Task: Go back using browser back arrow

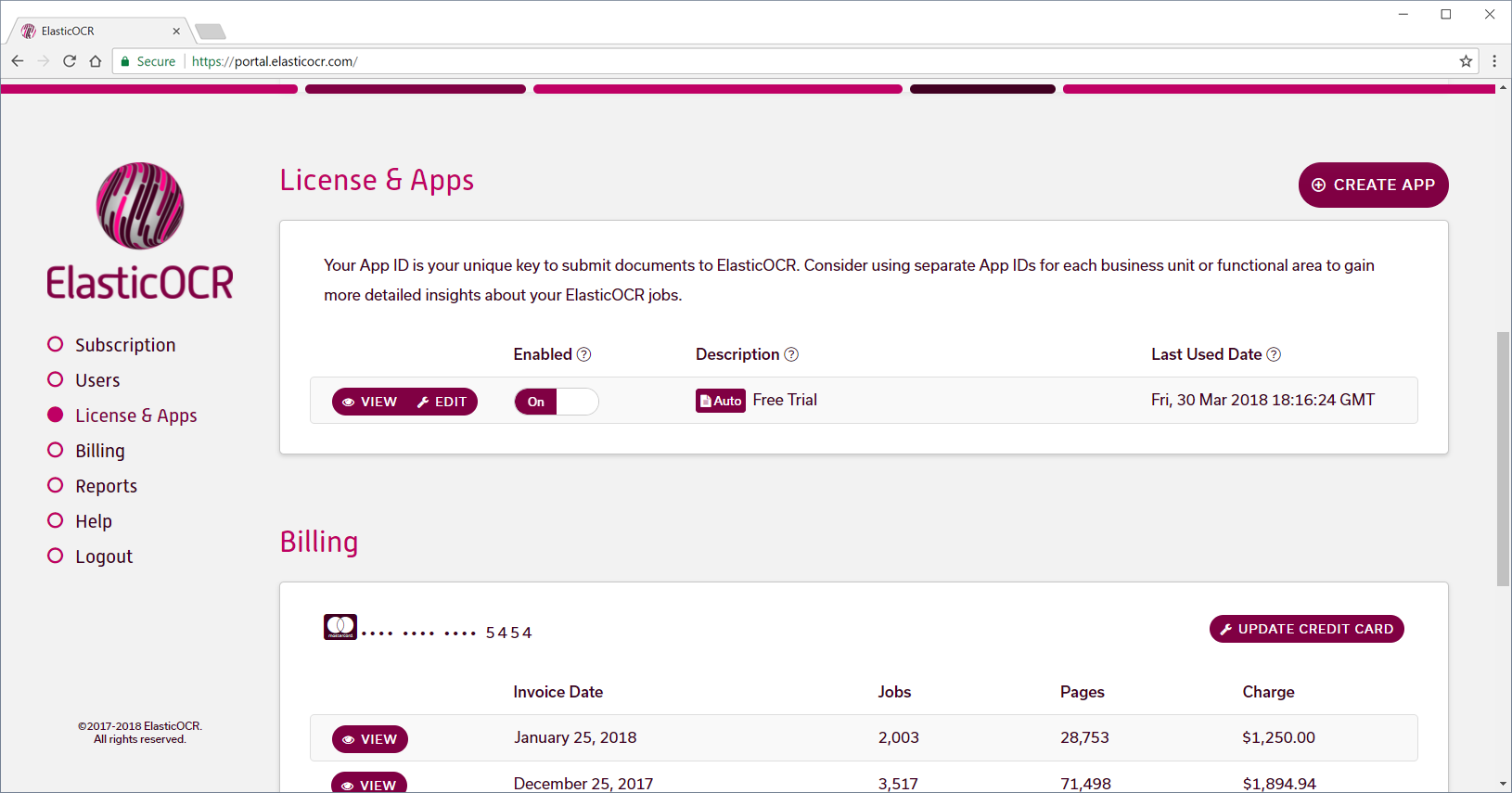Action: (18, 61)
